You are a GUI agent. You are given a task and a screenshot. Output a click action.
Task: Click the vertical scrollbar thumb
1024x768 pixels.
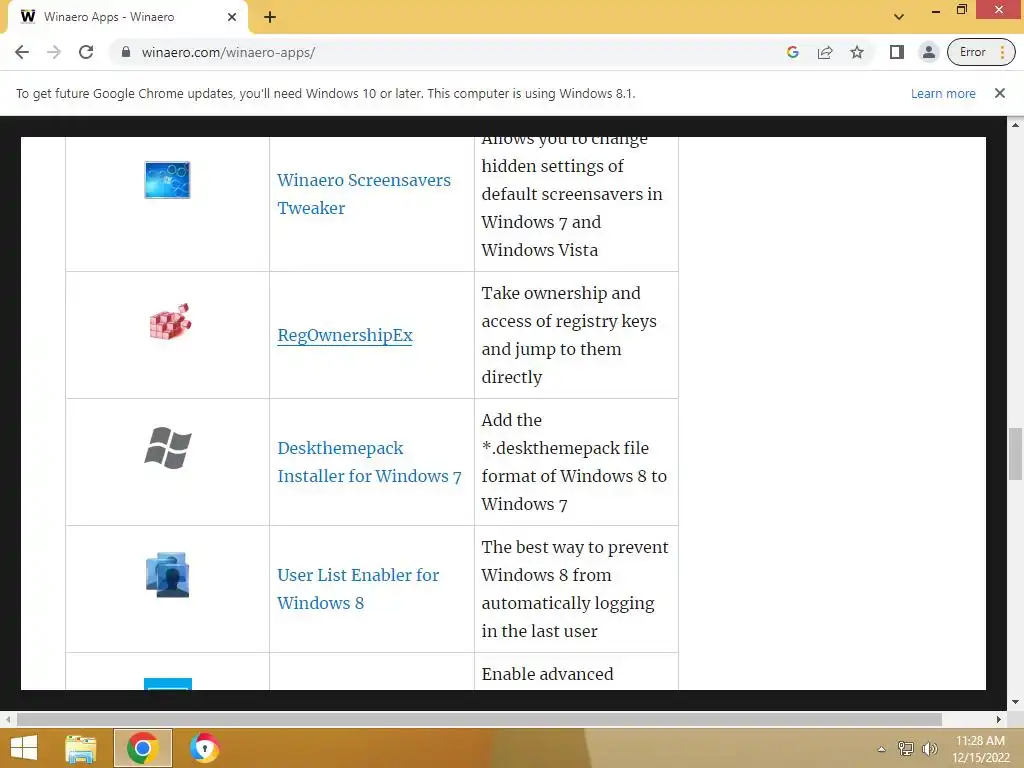[x=1015, y=454]
